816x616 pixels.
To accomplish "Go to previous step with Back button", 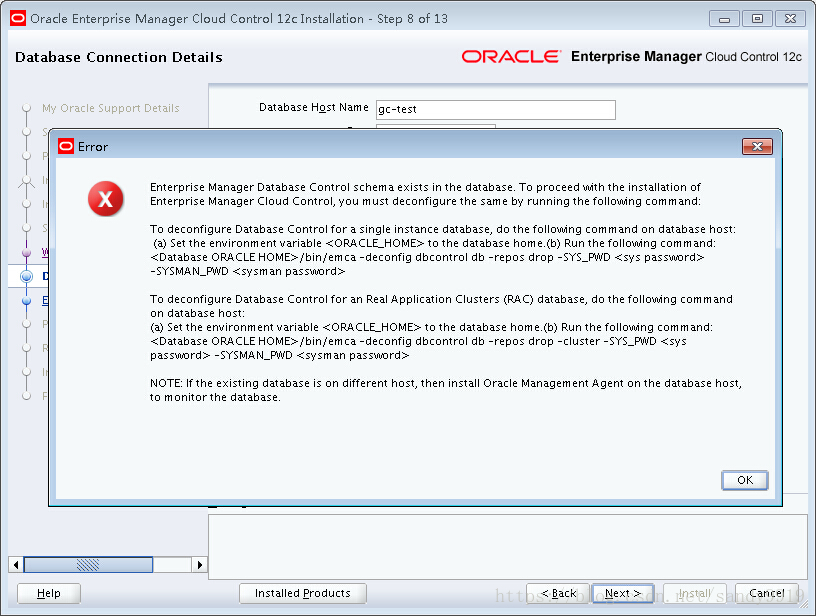I will (x=558, y=593).
